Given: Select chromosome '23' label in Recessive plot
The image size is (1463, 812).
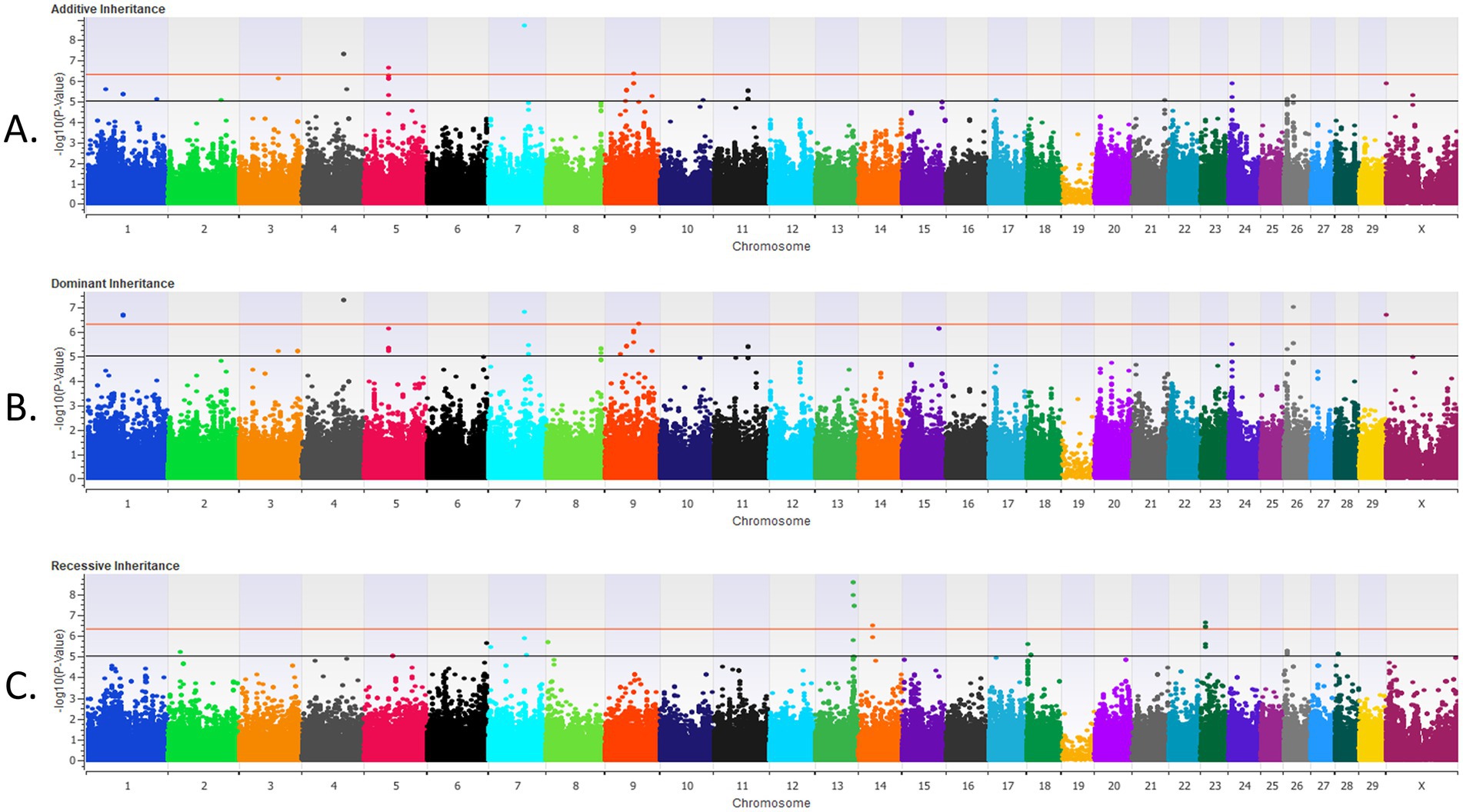Looking at the screenshot, I should [x=1215, y=786].
